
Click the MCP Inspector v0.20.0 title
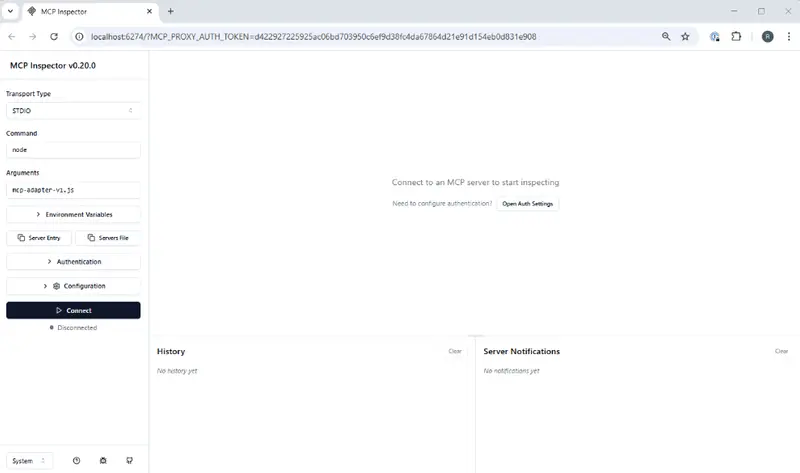click(x=53, y=66)
